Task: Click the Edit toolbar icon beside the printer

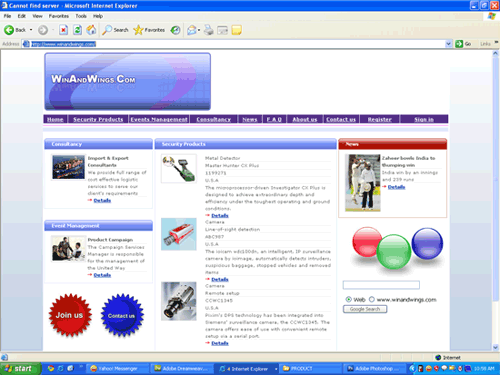Action: coord(222,30)
